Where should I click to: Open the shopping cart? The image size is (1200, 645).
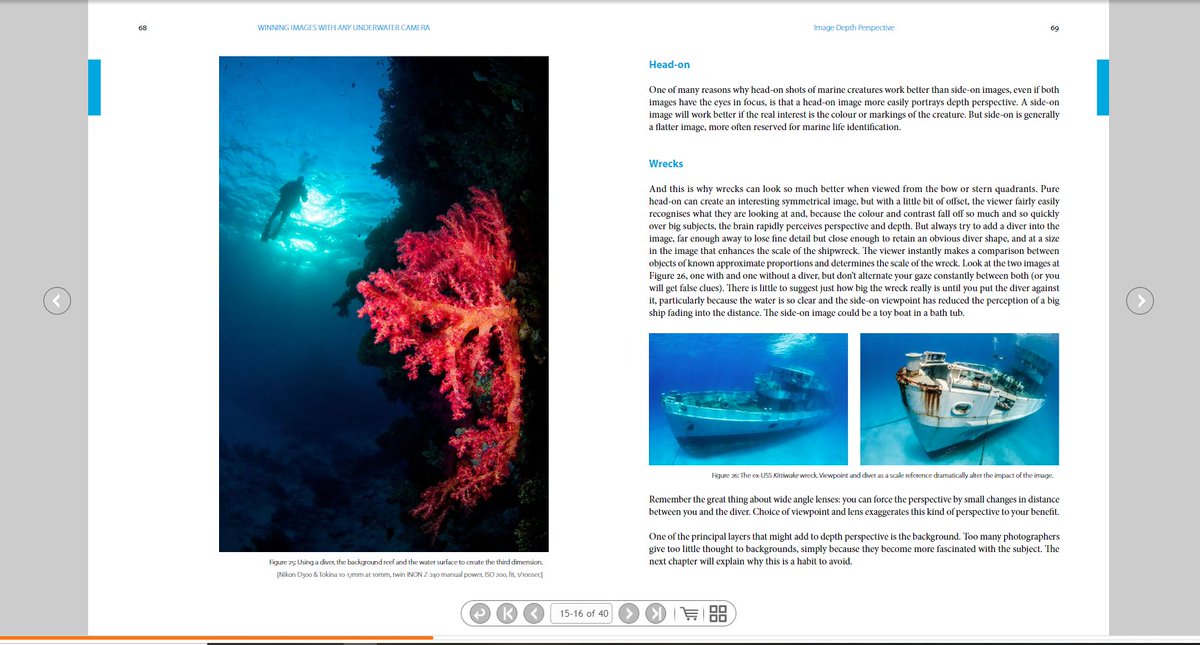click(688, 613)
